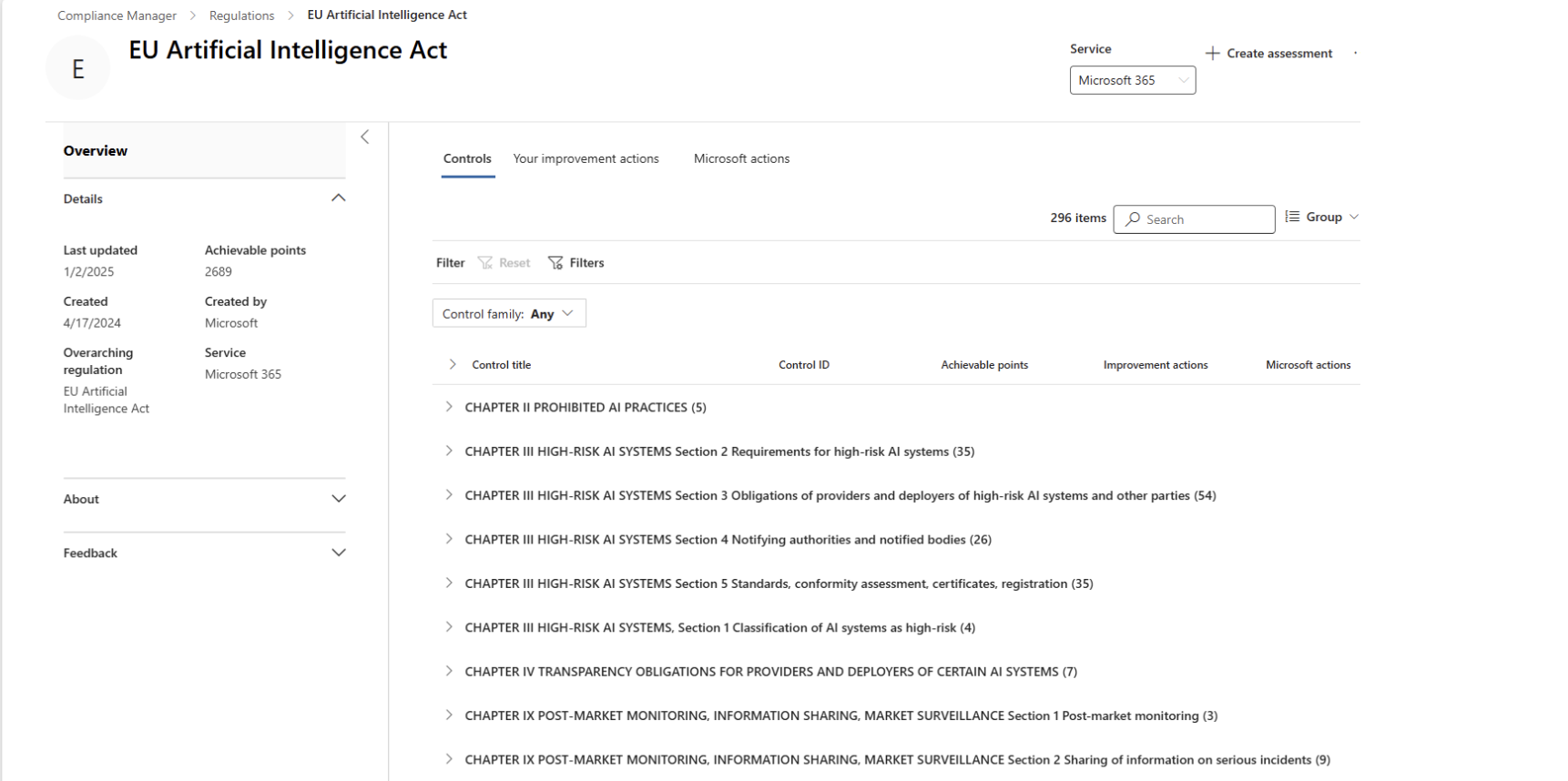
Task: Click the 296 items count text
Action: [x=1078, y=218]
